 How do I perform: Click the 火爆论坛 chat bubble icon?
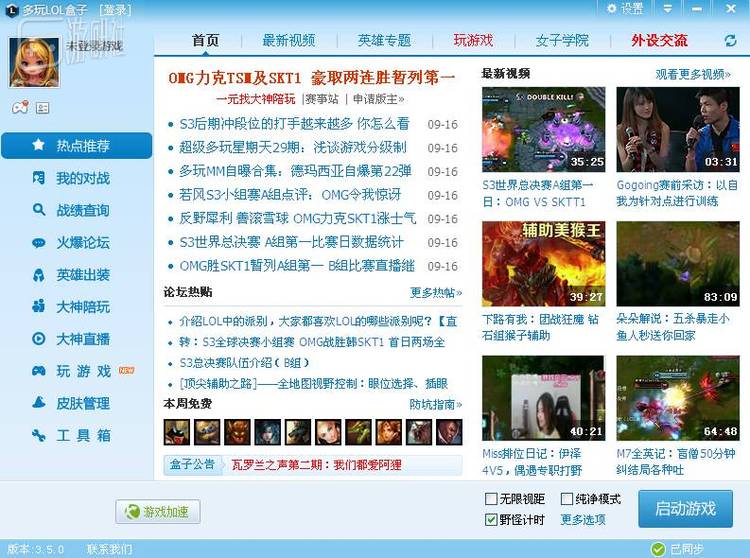pos(38,243)
